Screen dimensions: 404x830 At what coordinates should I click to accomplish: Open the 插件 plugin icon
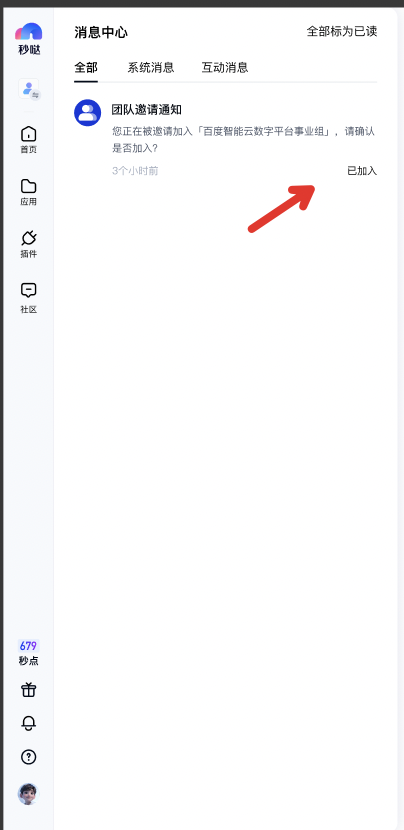pos(29,244)
